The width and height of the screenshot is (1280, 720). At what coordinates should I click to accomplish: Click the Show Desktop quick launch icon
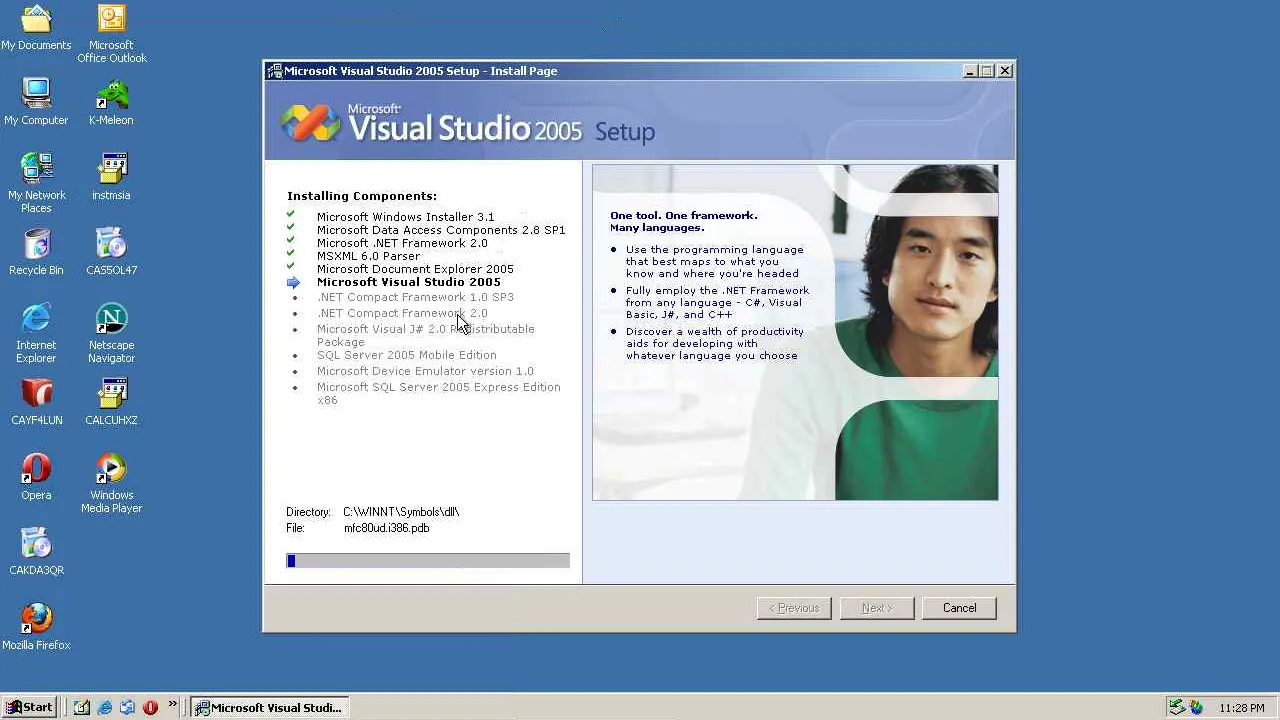point(82,707)
